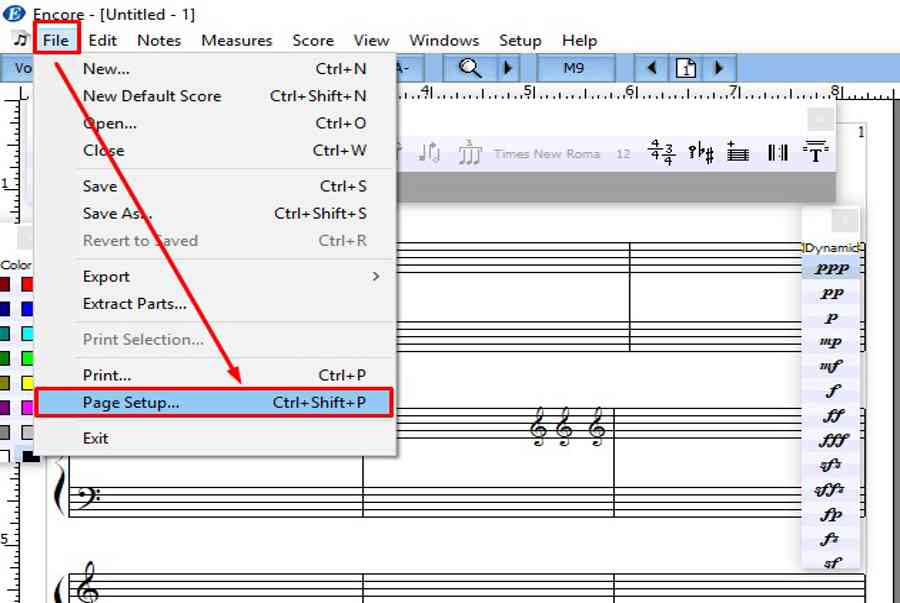Expand the Export submenu

(376, 277)
